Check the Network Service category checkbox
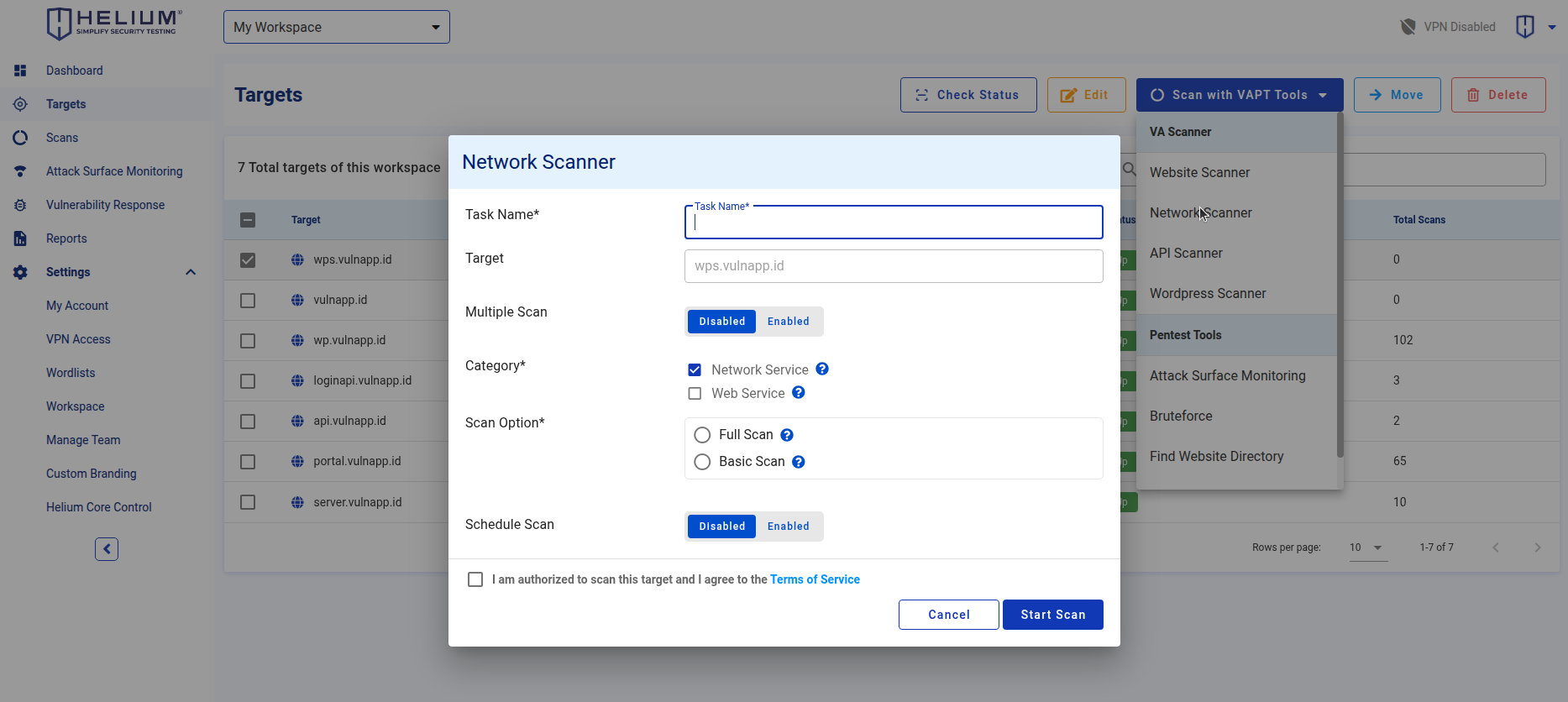This screenshot has height=702, width=1568. (695, 369)
